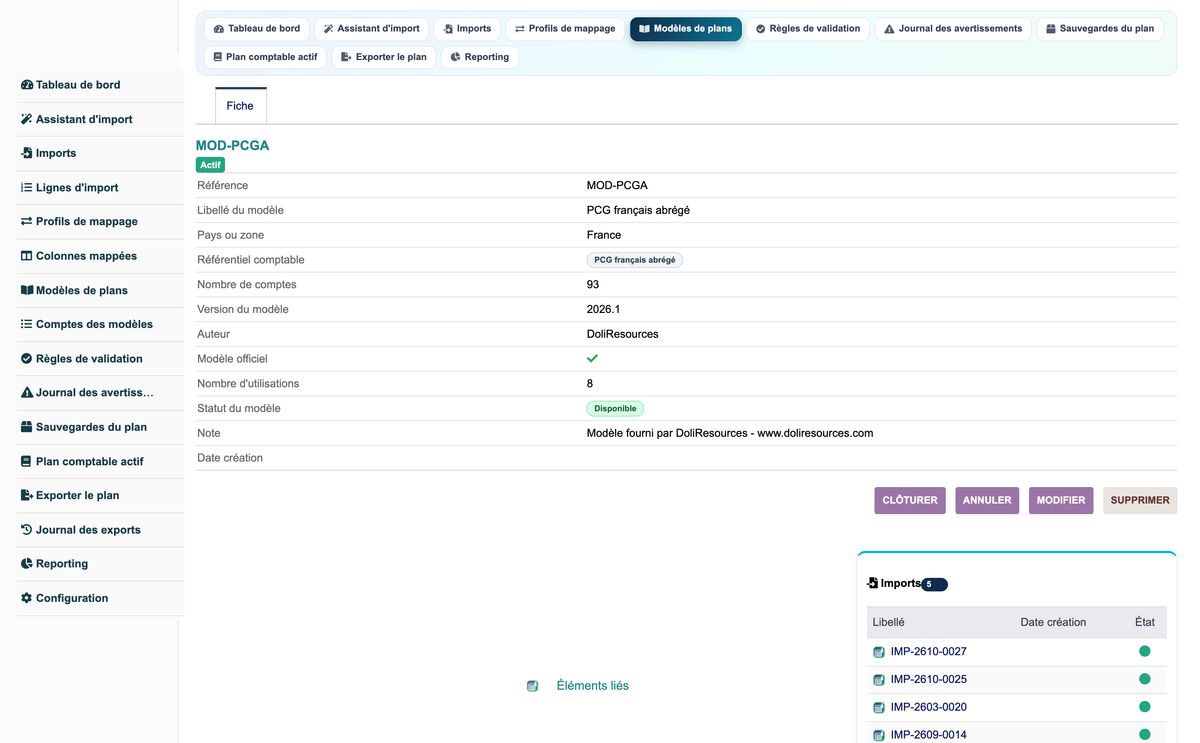Open import IMP-2609-0014 link
Screen dimensions: 1200x743
pos(928,735)
